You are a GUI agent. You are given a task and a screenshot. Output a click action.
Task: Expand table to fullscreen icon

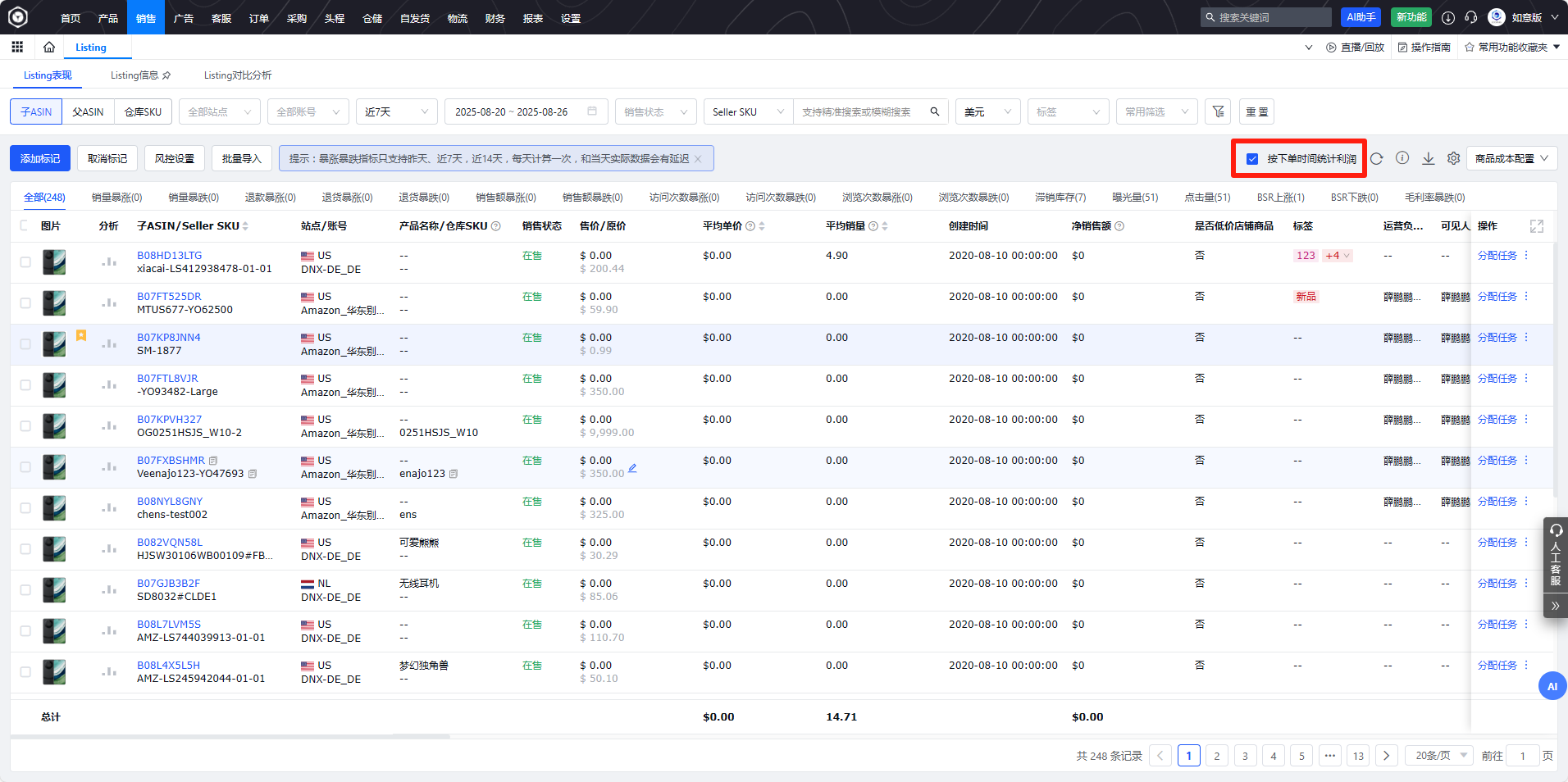click(1536, 226)
